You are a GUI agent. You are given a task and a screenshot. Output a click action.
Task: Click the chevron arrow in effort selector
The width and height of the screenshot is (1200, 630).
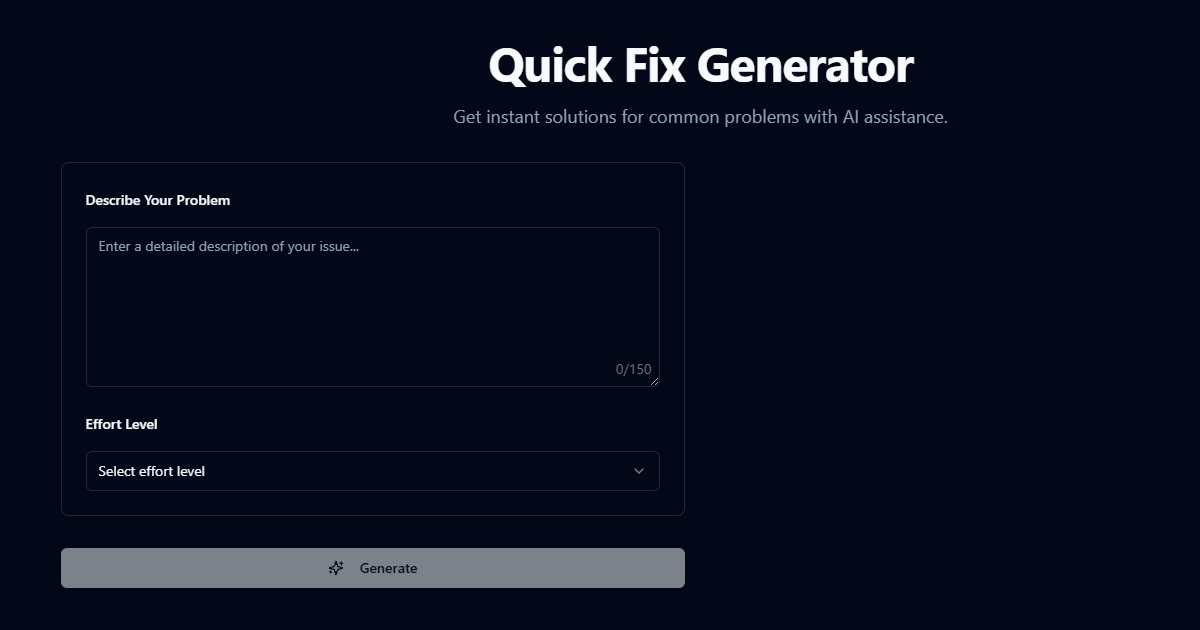[639, 471]
